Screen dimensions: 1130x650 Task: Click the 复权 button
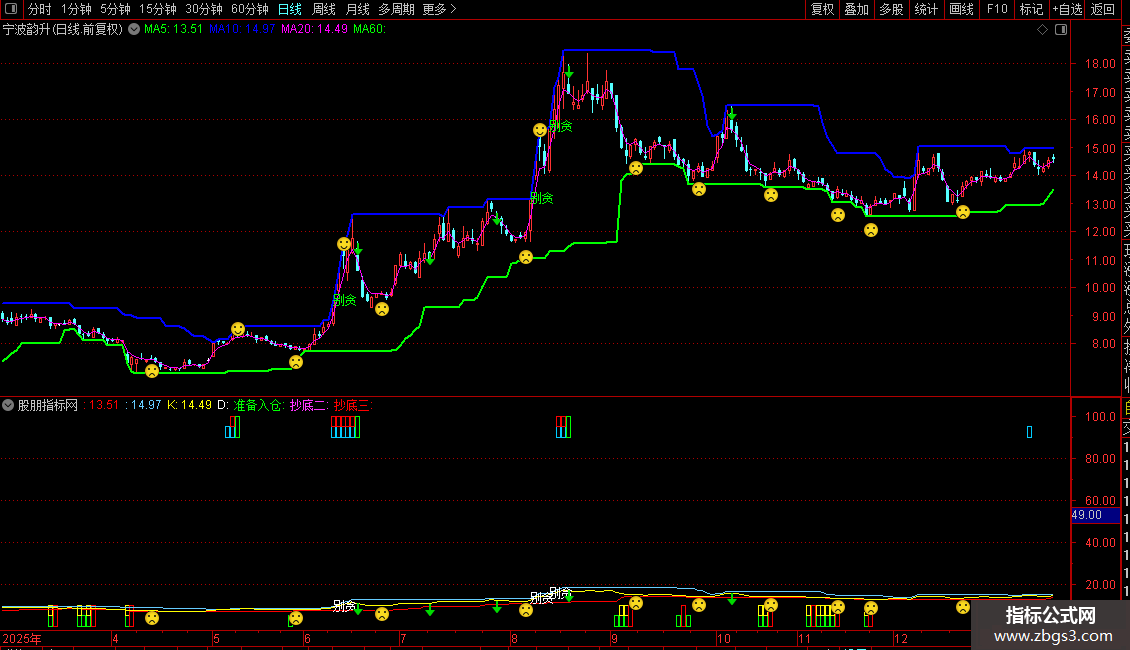click(822, 9)
